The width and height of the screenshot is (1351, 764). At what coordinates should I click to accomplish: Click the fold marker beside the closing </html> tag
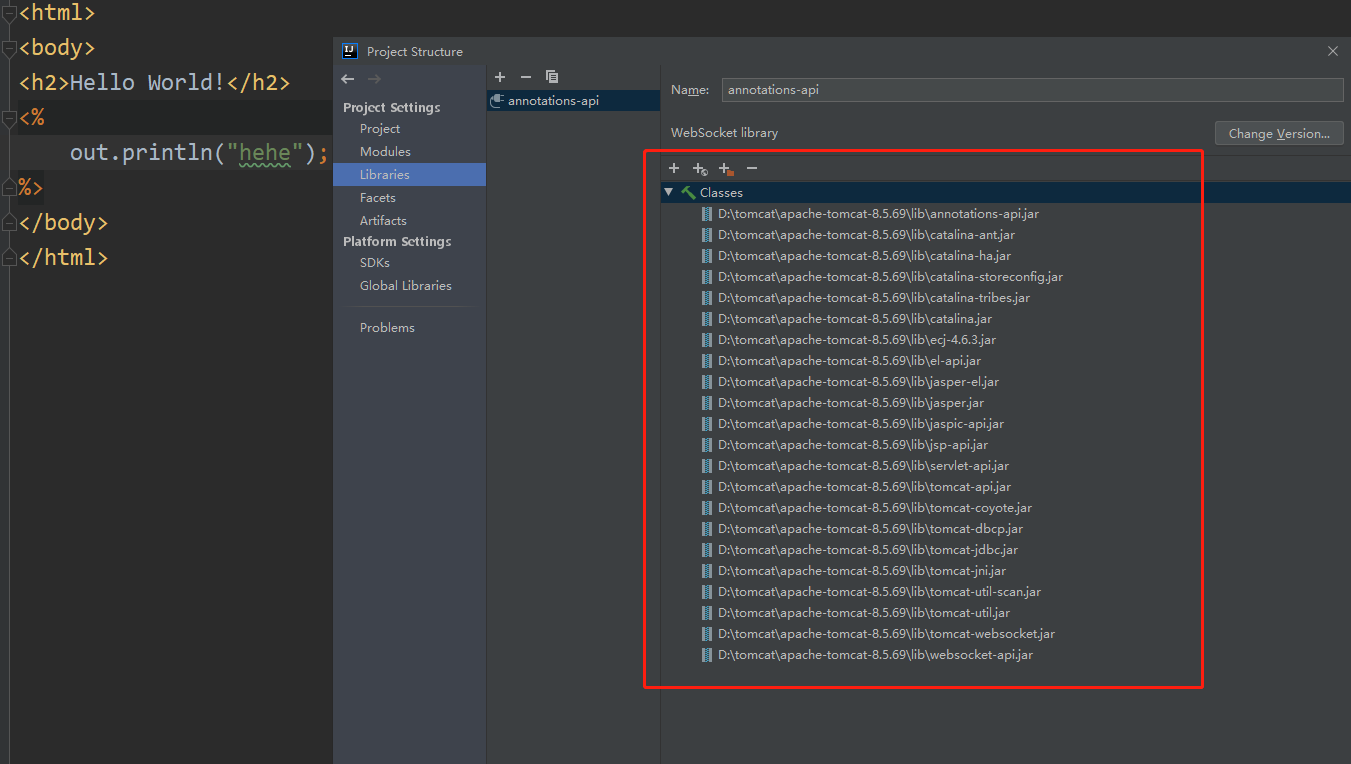coord(9,257)
